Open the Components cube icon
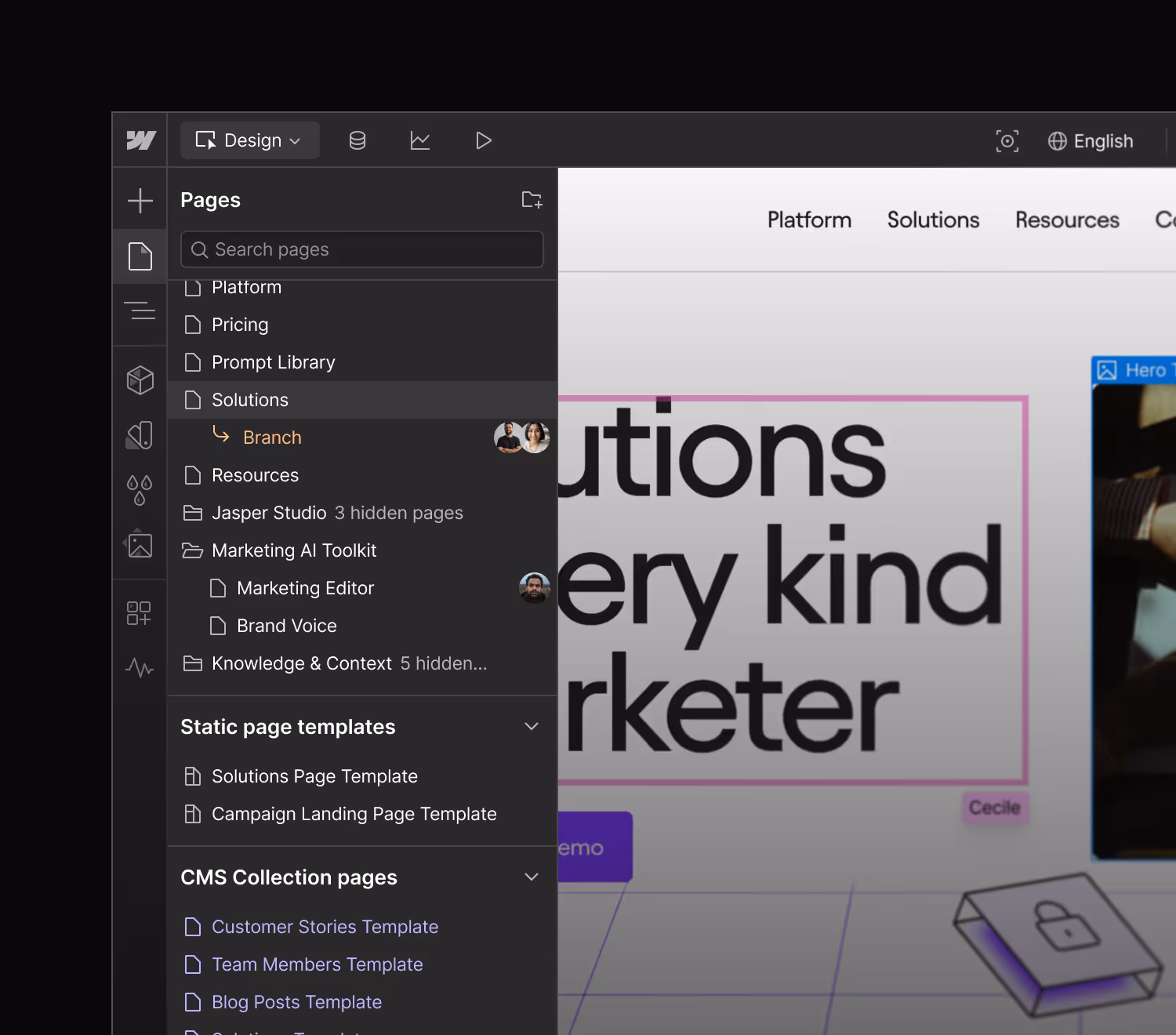The image size is (1176, 1035). tap(140, 380)
